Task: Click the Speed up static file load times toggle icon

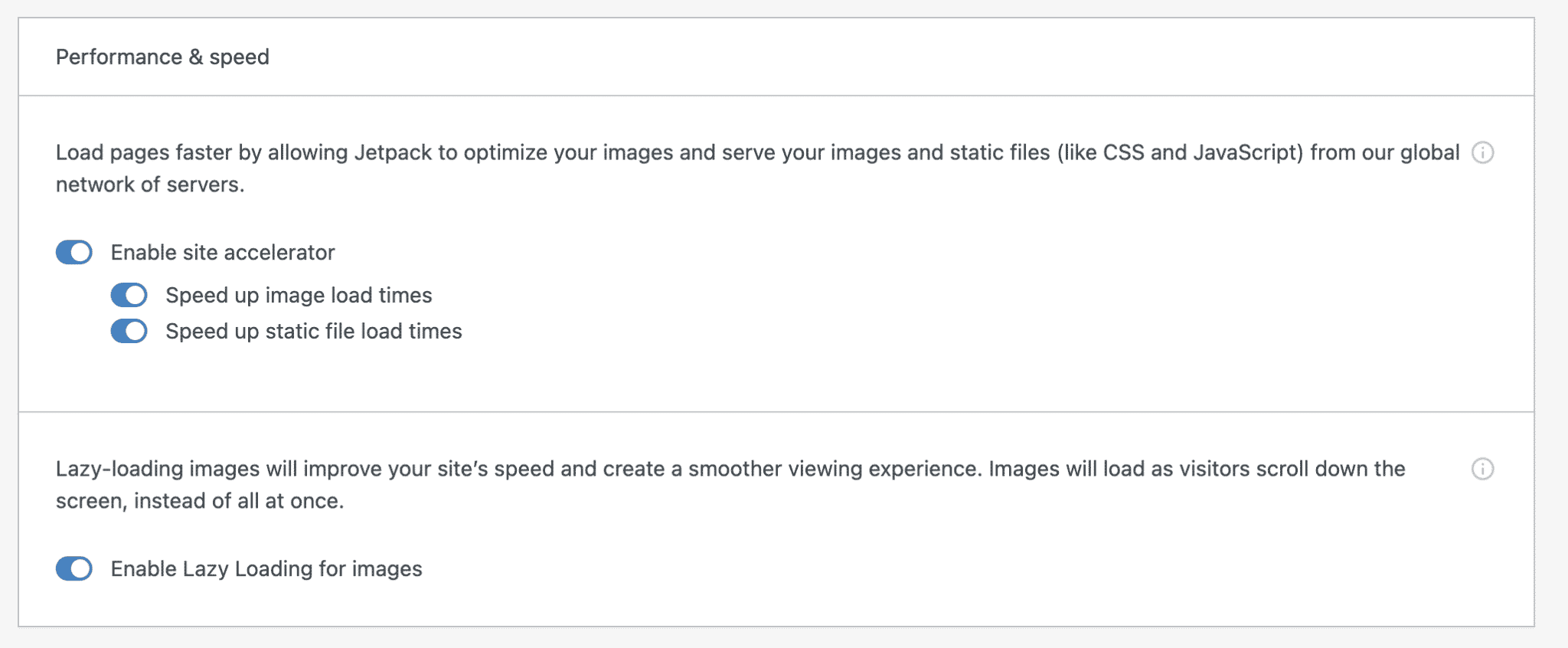Action: pos(129,331)
